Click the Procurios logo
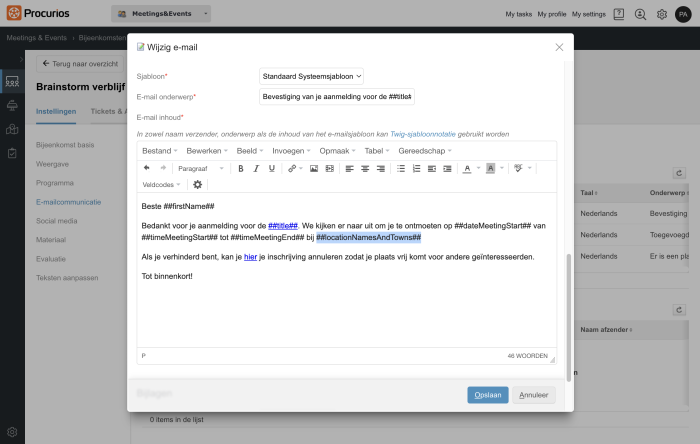The width and height of the screenshot is (700, 444). (38, 13)
